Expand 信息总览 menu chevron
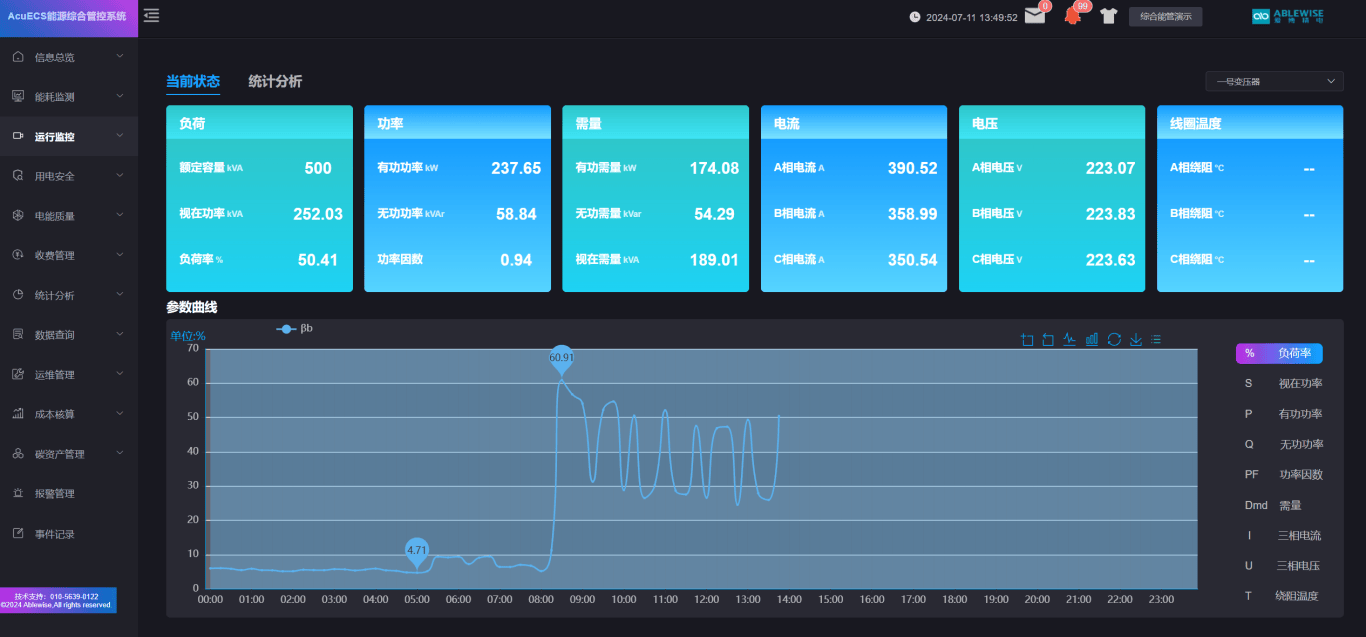 click(x=120, y=56)
